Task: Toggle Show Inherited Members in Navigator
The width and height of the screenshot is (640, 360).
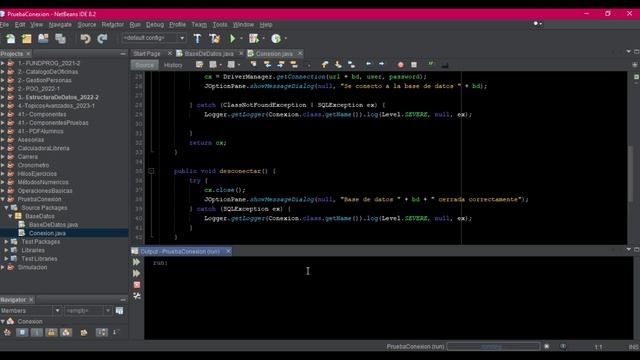Action: pyautogui.click(x=7, y=332)
